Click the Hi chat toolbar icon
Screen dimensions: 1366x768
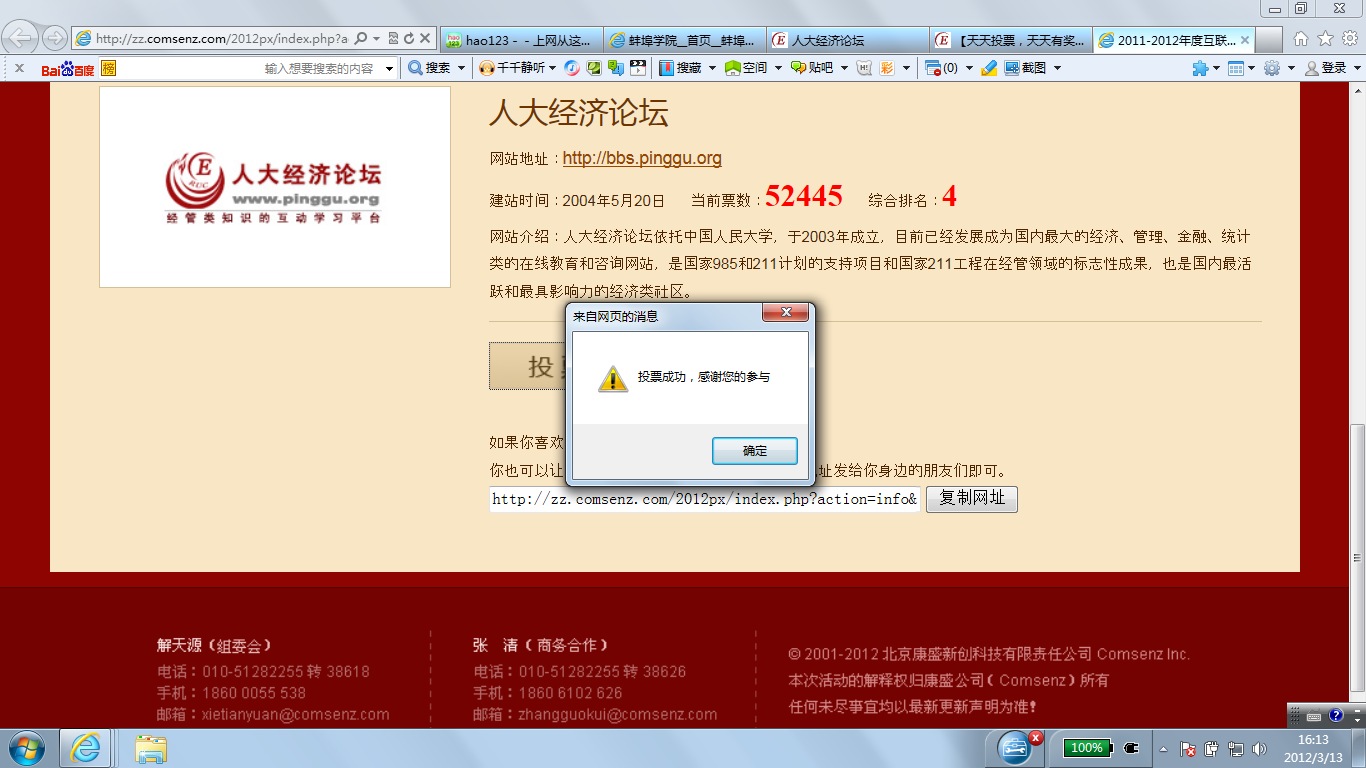coord(864,68)
